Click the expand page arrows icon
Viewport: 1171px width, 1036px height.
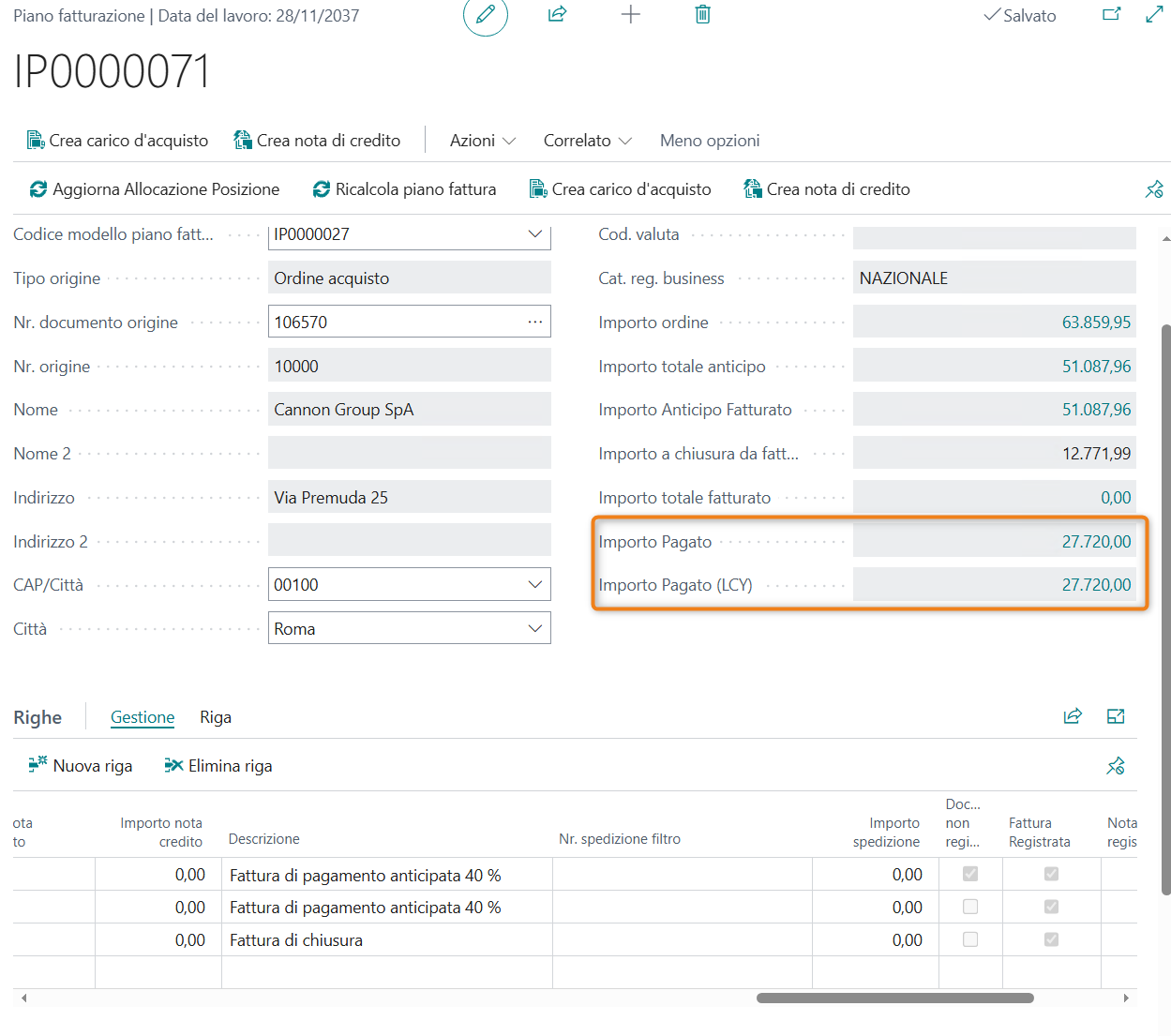point(1154,15)
